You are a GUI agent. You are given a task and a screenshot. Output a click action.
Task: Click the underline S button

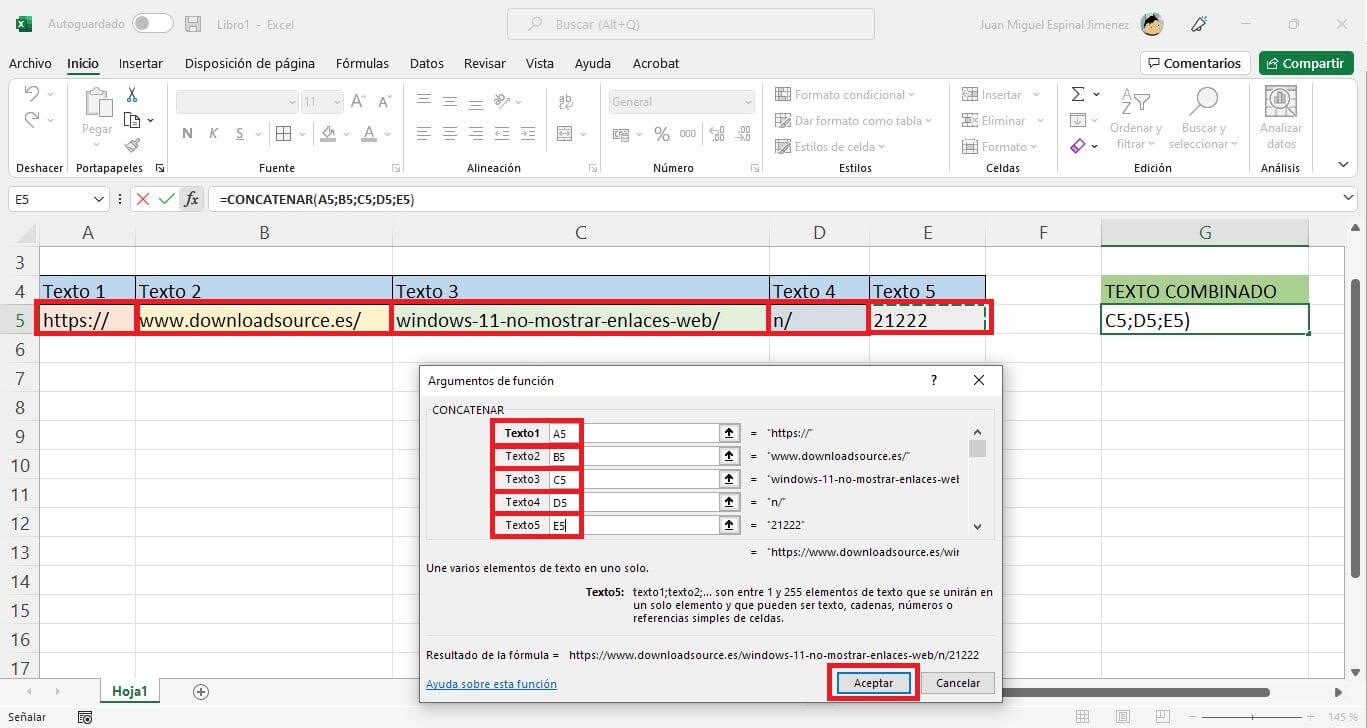pyautogui.click(x=239, y=133)
